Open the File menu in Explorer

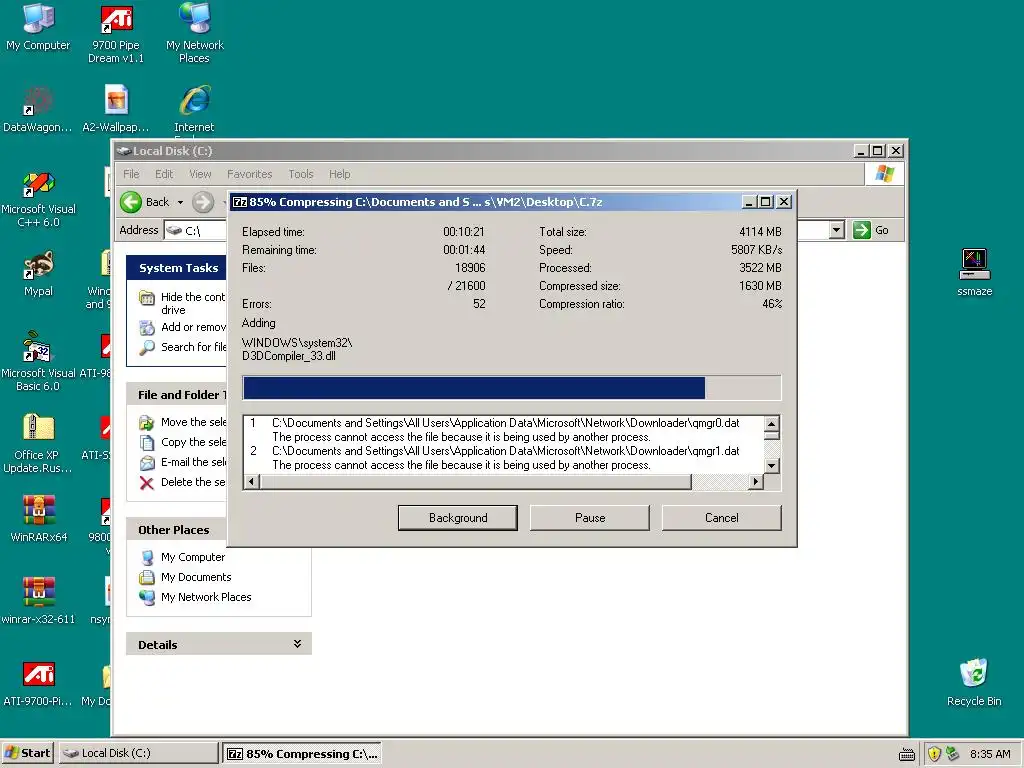click(x=131, y=174)
